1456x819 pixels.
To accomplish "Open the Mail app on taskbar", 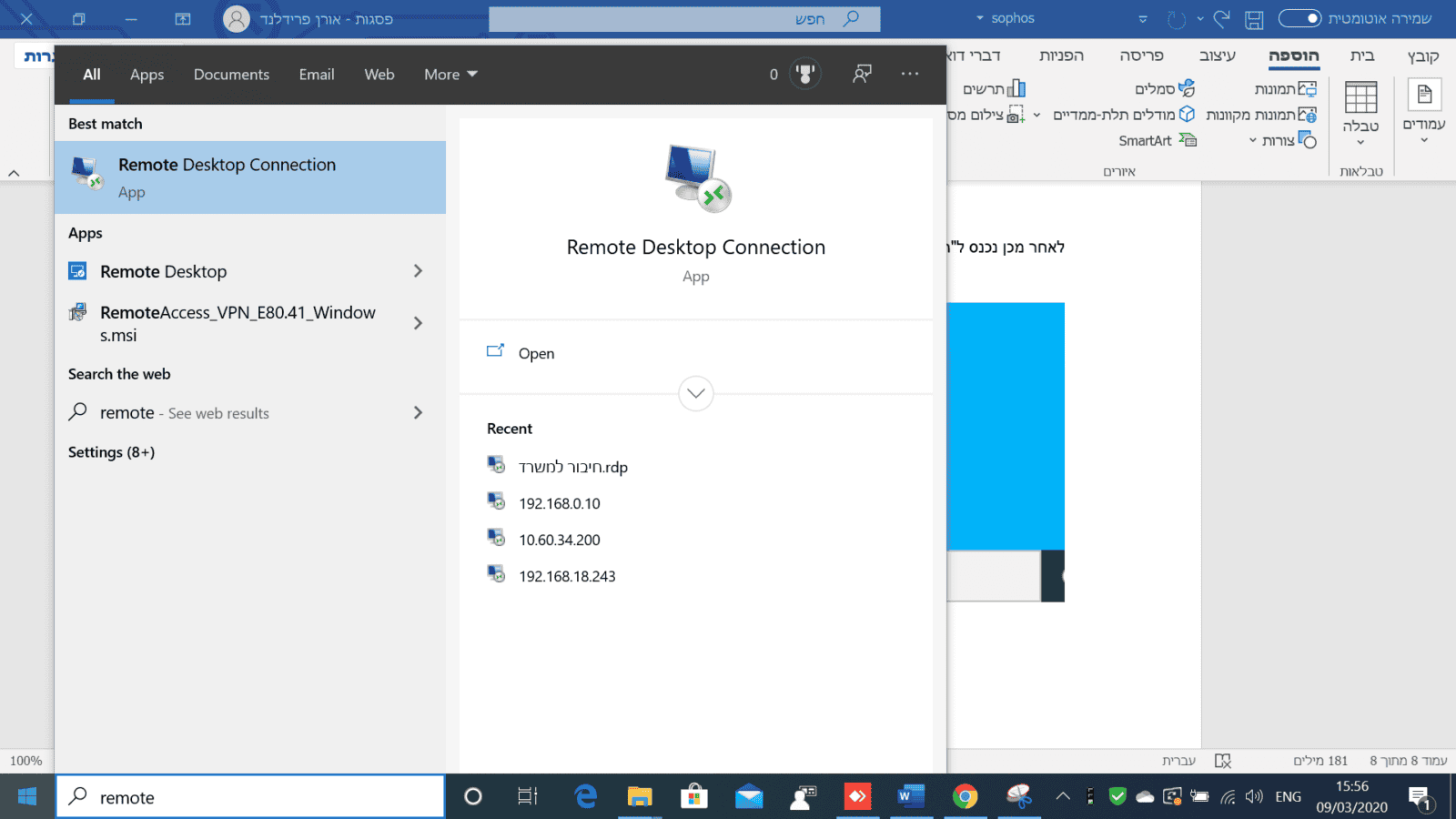I will 749,797.
